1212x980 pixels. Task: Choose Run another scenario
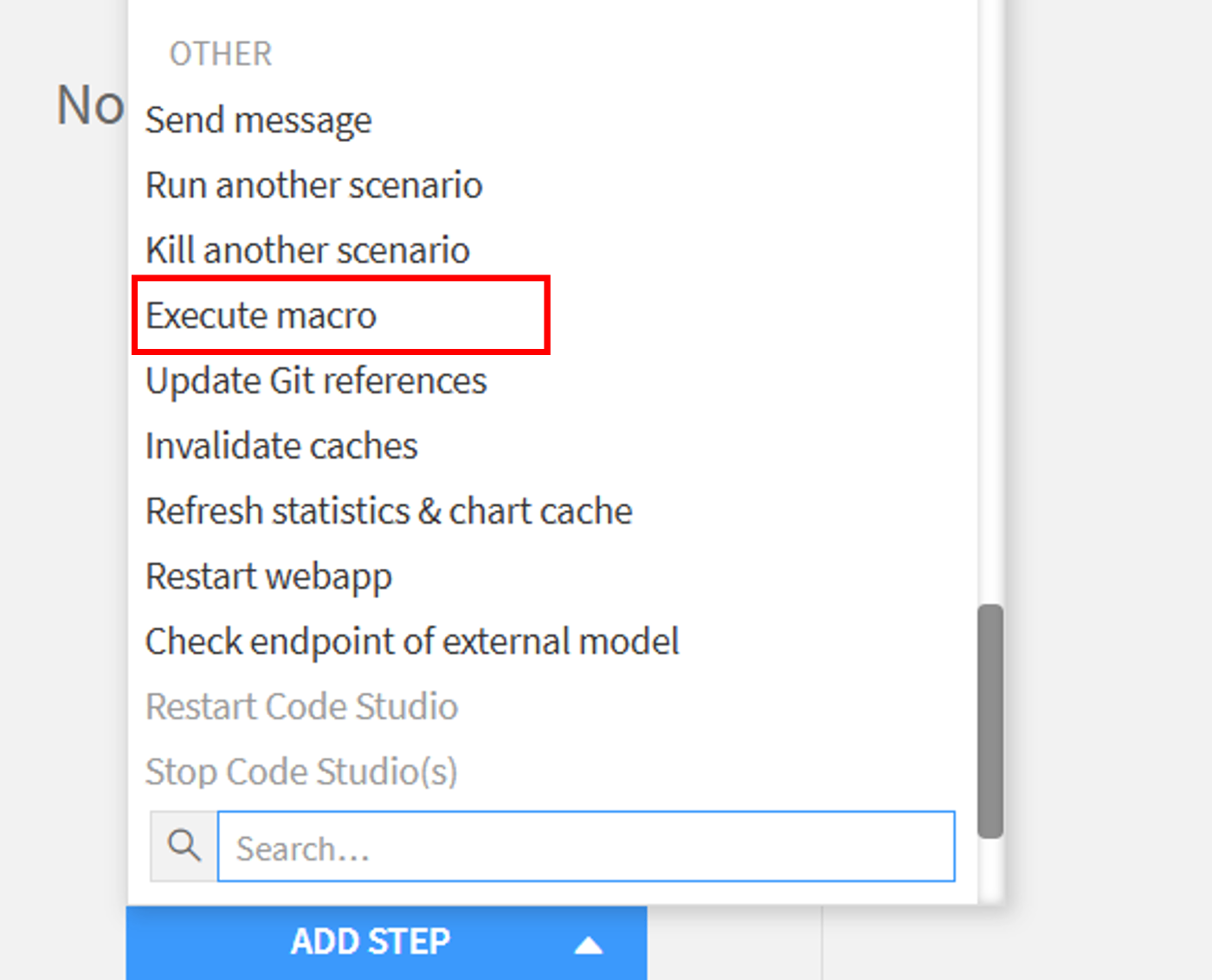(313, 185)
